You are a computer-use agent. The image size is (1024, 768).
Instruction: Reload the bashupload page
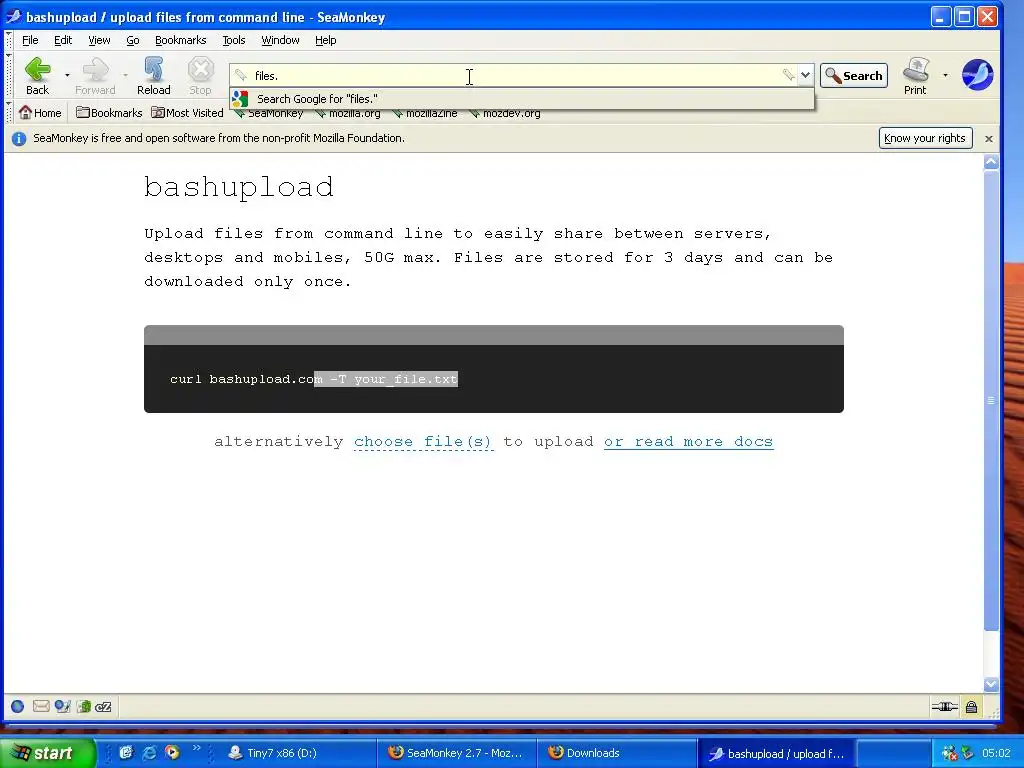(x=153, y=76)
